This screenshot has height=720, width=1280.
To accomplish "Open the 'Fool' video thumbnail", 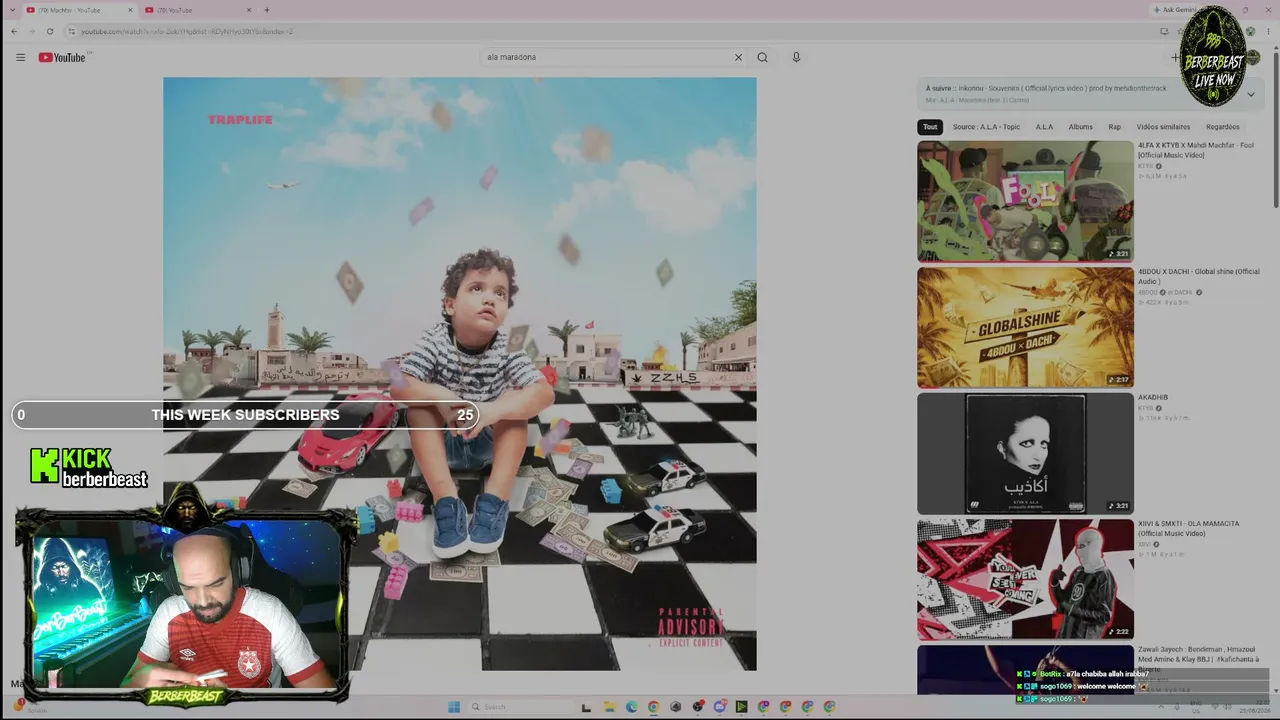I will [1025, 201].
